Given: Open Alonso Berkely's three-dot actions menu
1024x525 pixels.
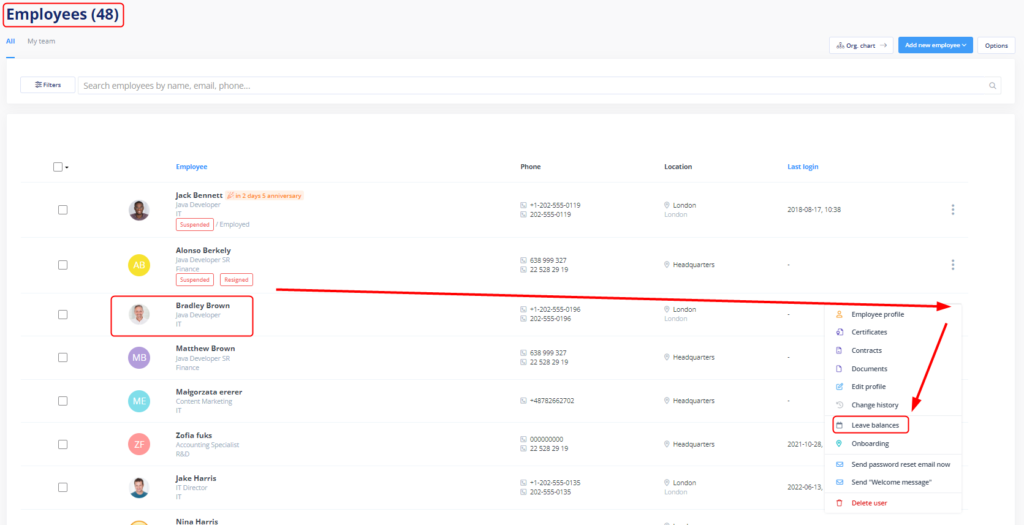Looking at the screenshot, I should 953,264.
